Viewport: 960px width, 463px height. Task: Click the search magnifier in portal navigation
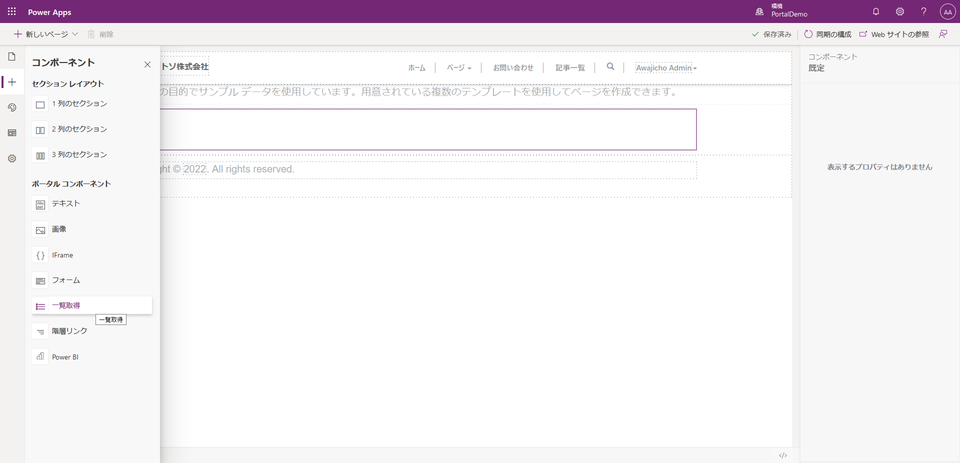click(x=610, y=67)
